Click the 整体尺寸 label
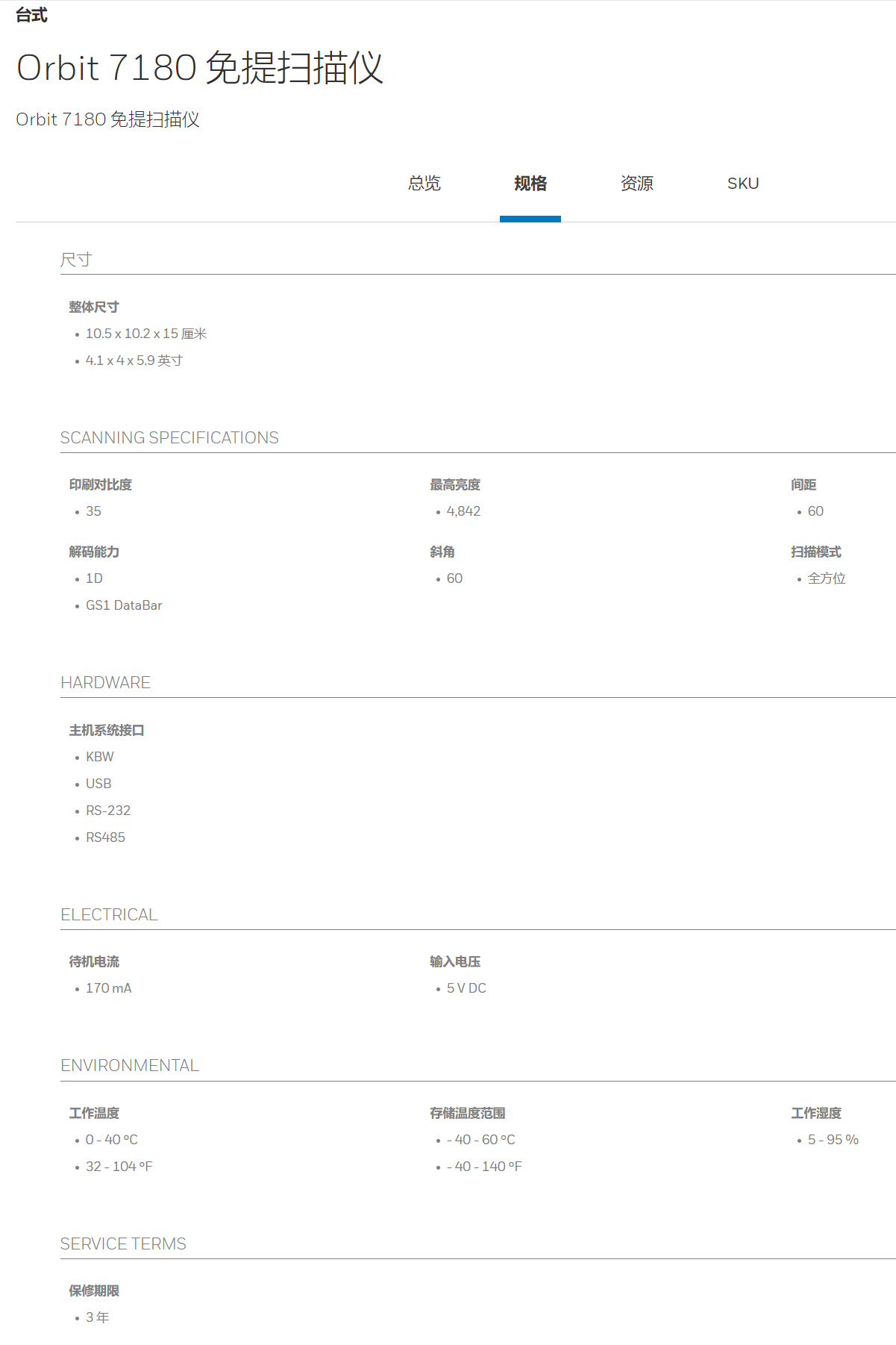The image size is (896, 1345). click(94, 307)
